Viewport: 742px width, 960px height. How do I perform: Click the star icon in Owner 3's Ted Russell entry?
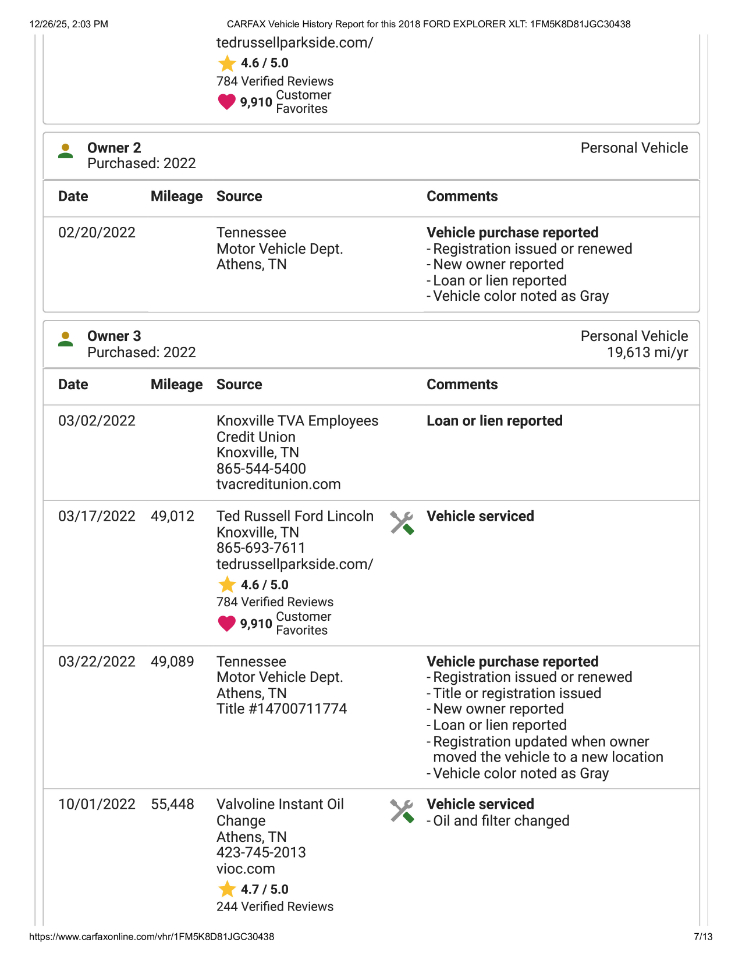[227, 585]
